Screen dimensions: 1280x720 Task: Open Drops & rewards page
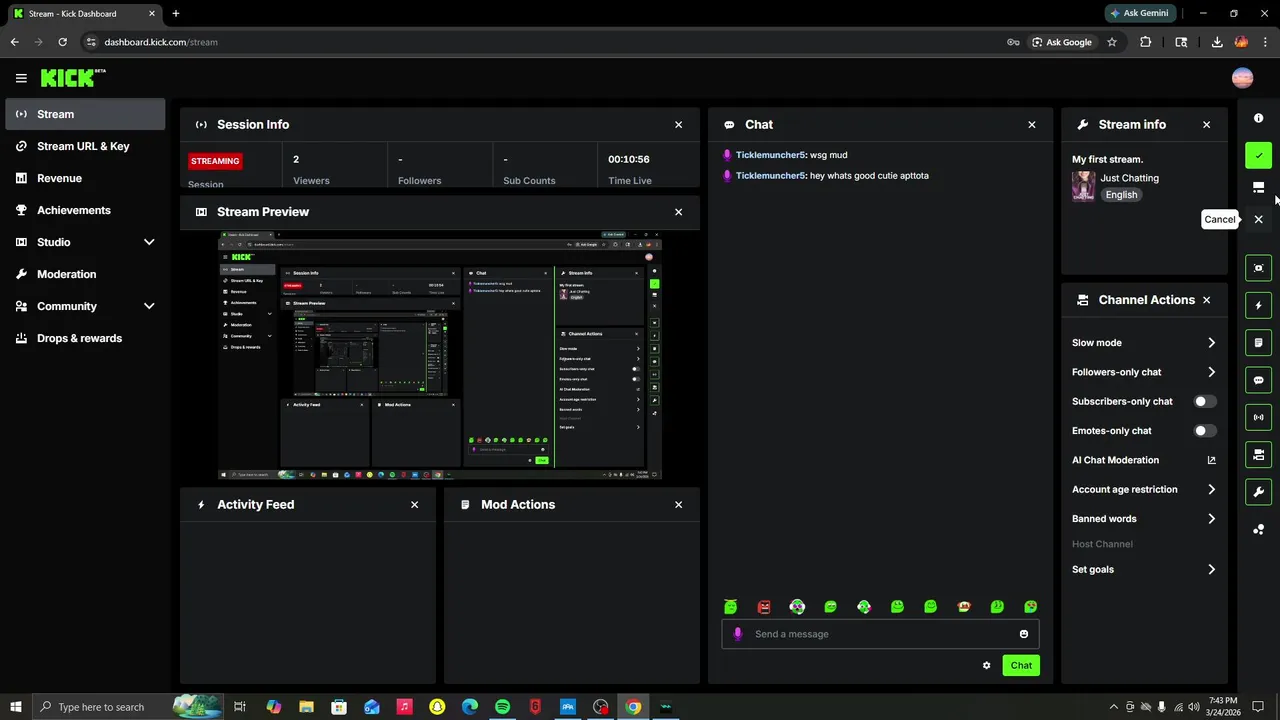85,338
